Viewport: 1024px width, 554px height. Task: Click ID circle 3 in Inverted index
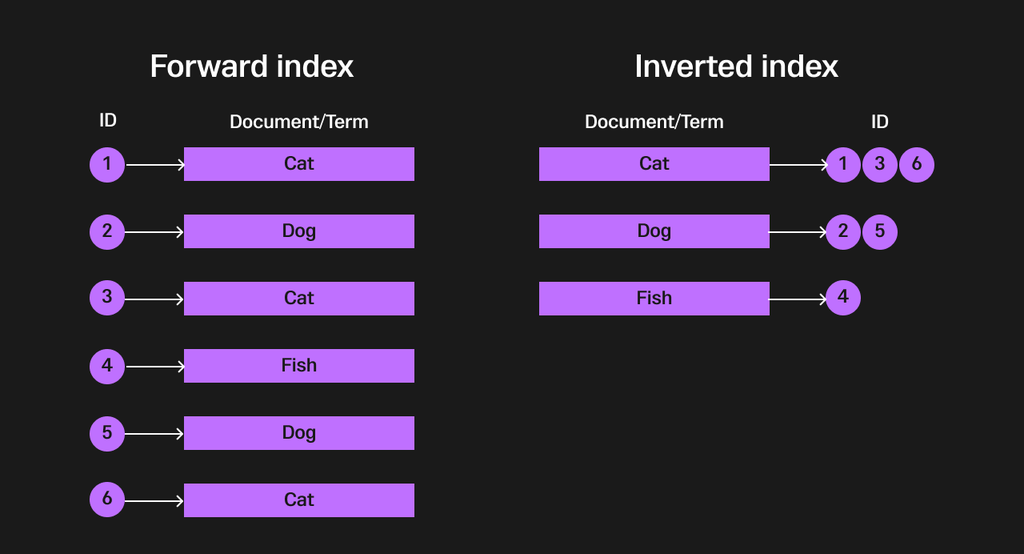tap(880, 164)
